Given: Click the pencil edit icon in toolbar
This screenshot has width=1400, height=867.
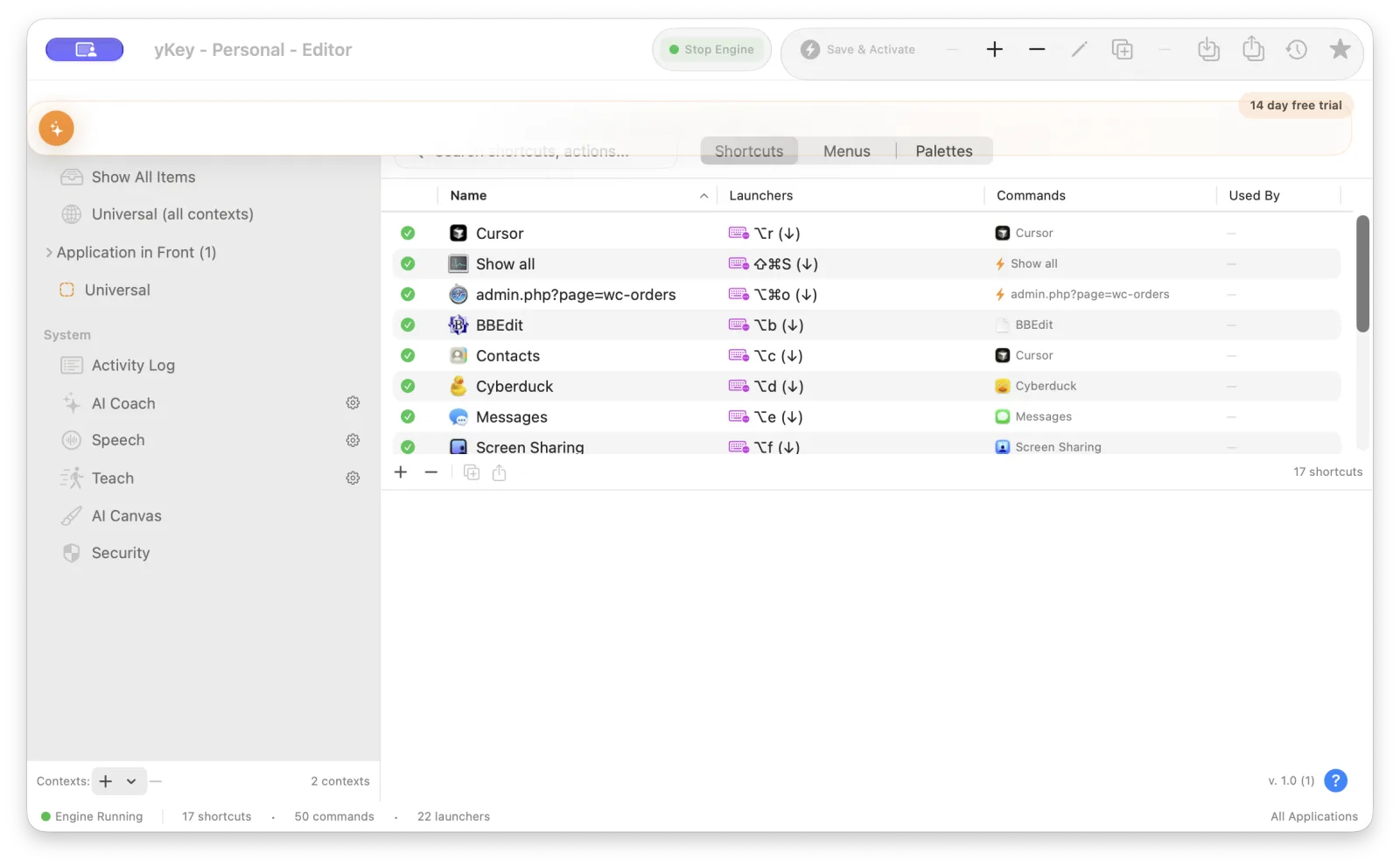Looking at the screenshot, I should (x=1080, y=50).
